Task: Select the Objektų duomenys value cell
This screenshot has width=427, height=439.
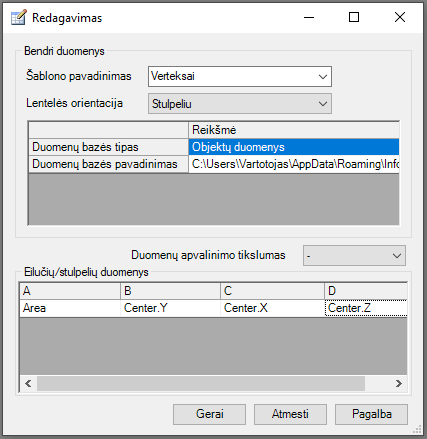Action: (294, 147)
